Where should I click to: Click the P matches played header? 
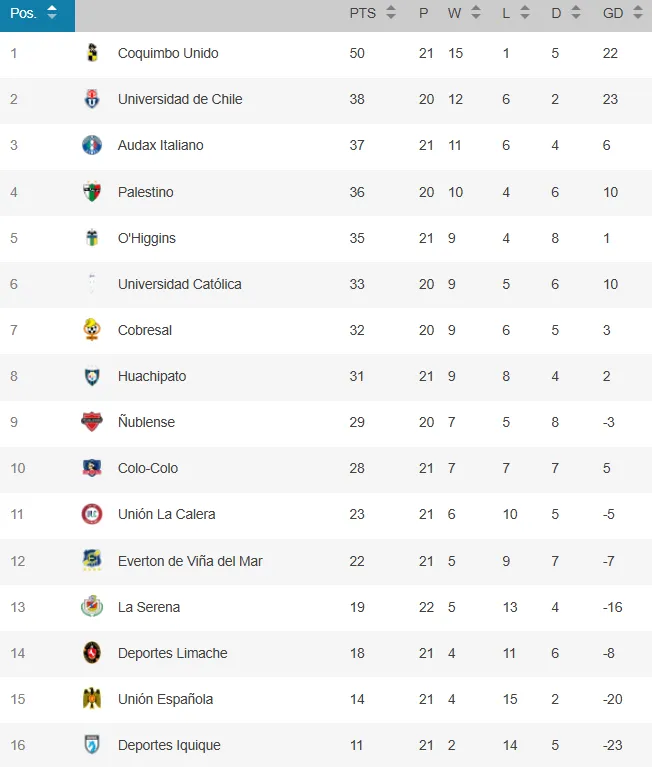(x=424, y=13)
